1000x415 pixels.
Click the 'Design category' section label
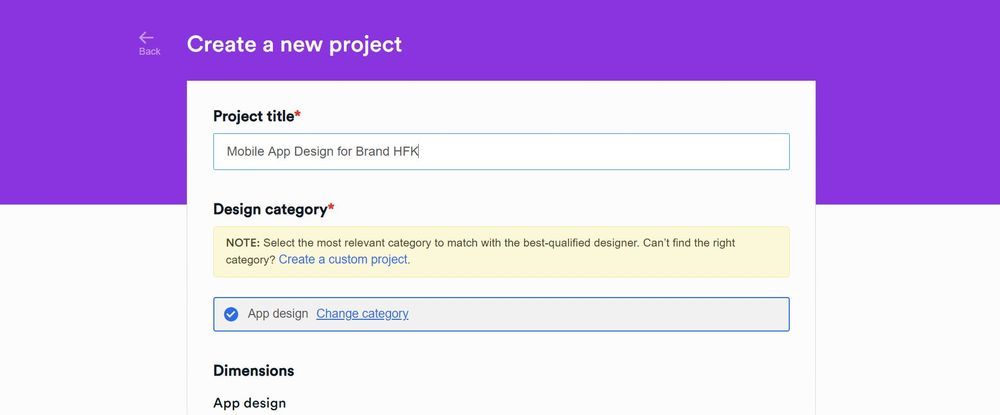[270, 209]
